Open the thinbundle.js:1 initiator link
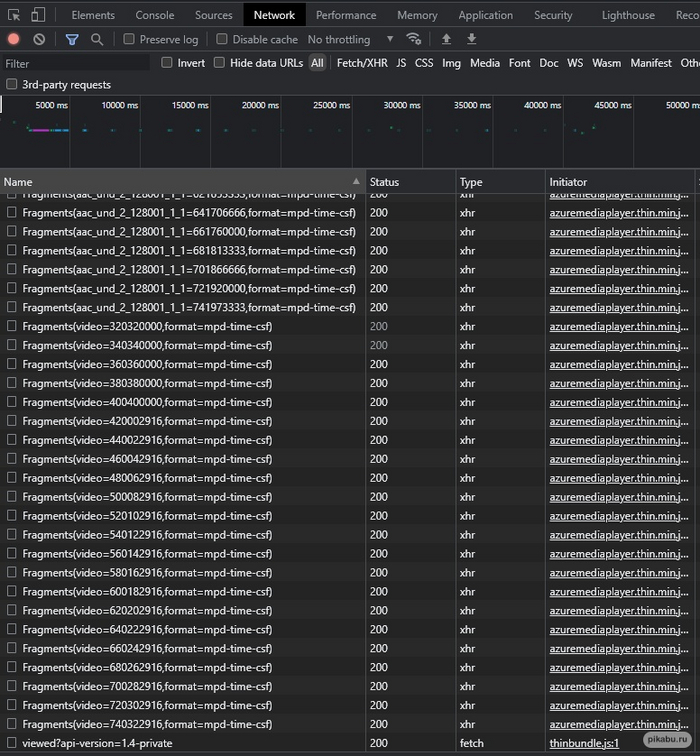Viewport: 700px width, 756px height. (x=584, y=743)
